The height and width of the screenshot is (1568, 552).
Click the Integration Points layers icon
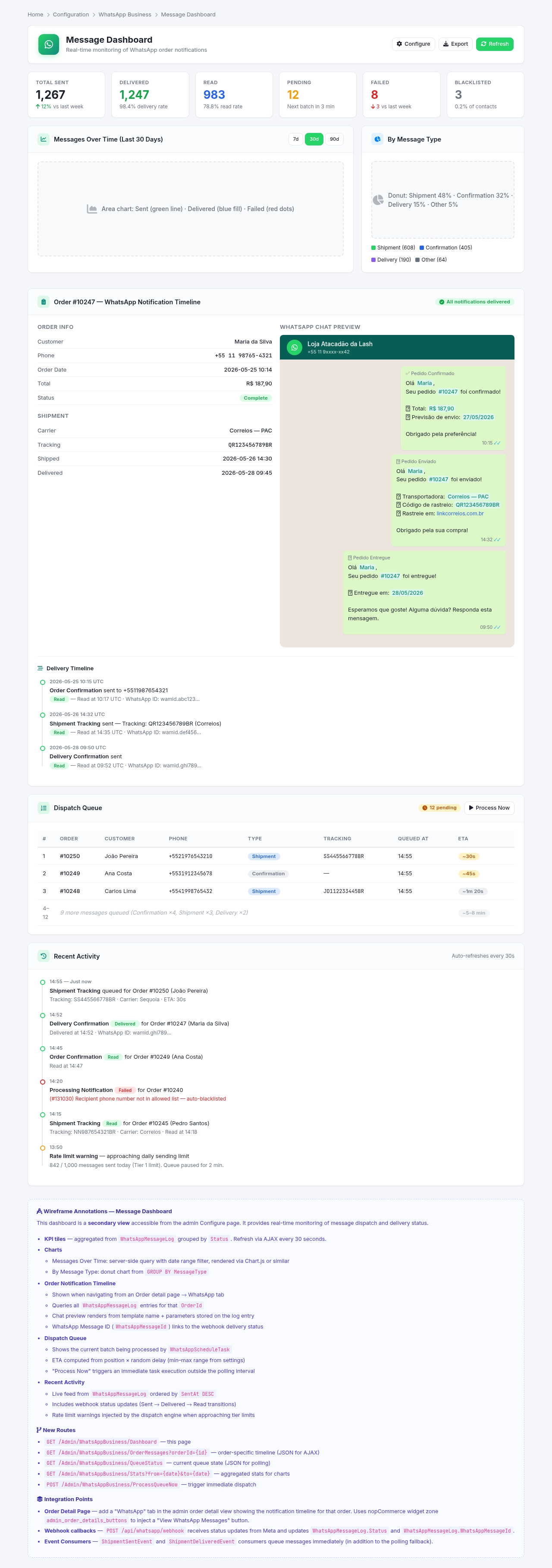pos(40,1500)
